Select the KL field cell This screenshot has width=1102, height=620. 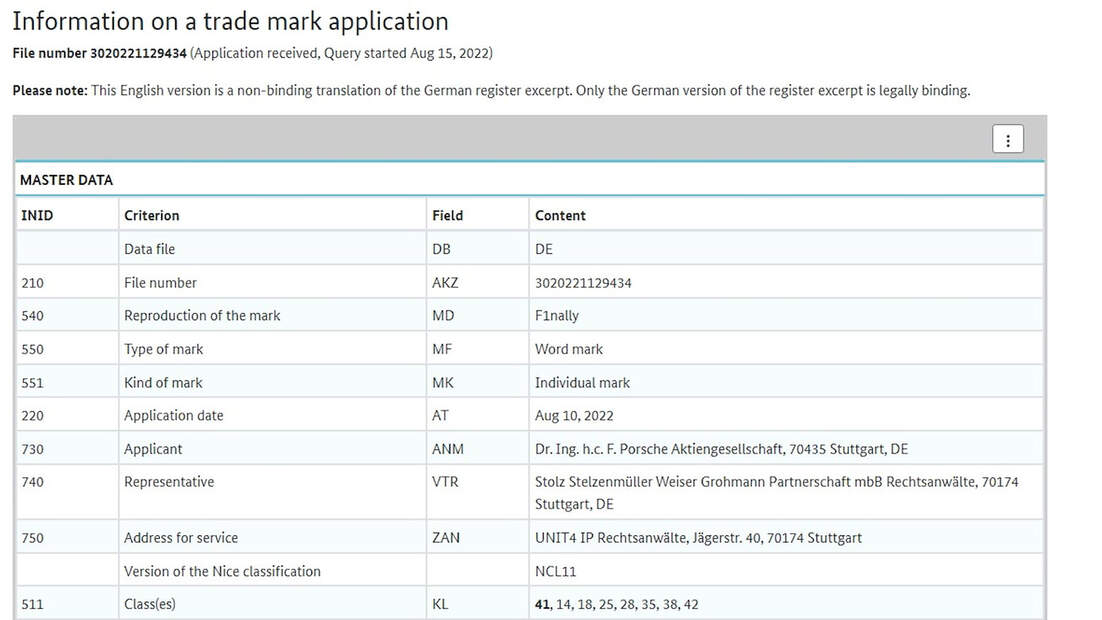click(477, 604)
